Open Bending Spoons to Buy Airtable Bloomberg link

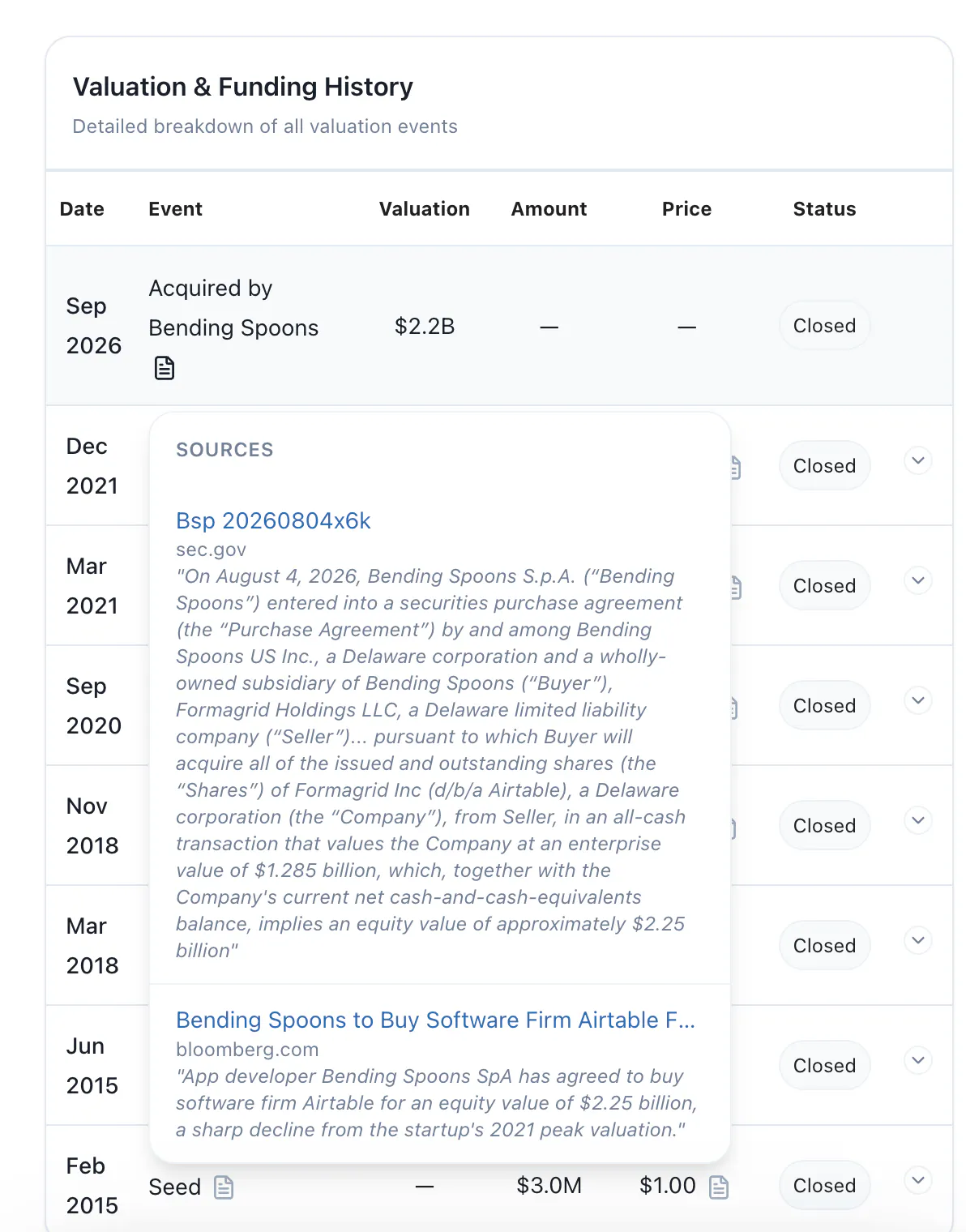click(x=435, y=1020)
